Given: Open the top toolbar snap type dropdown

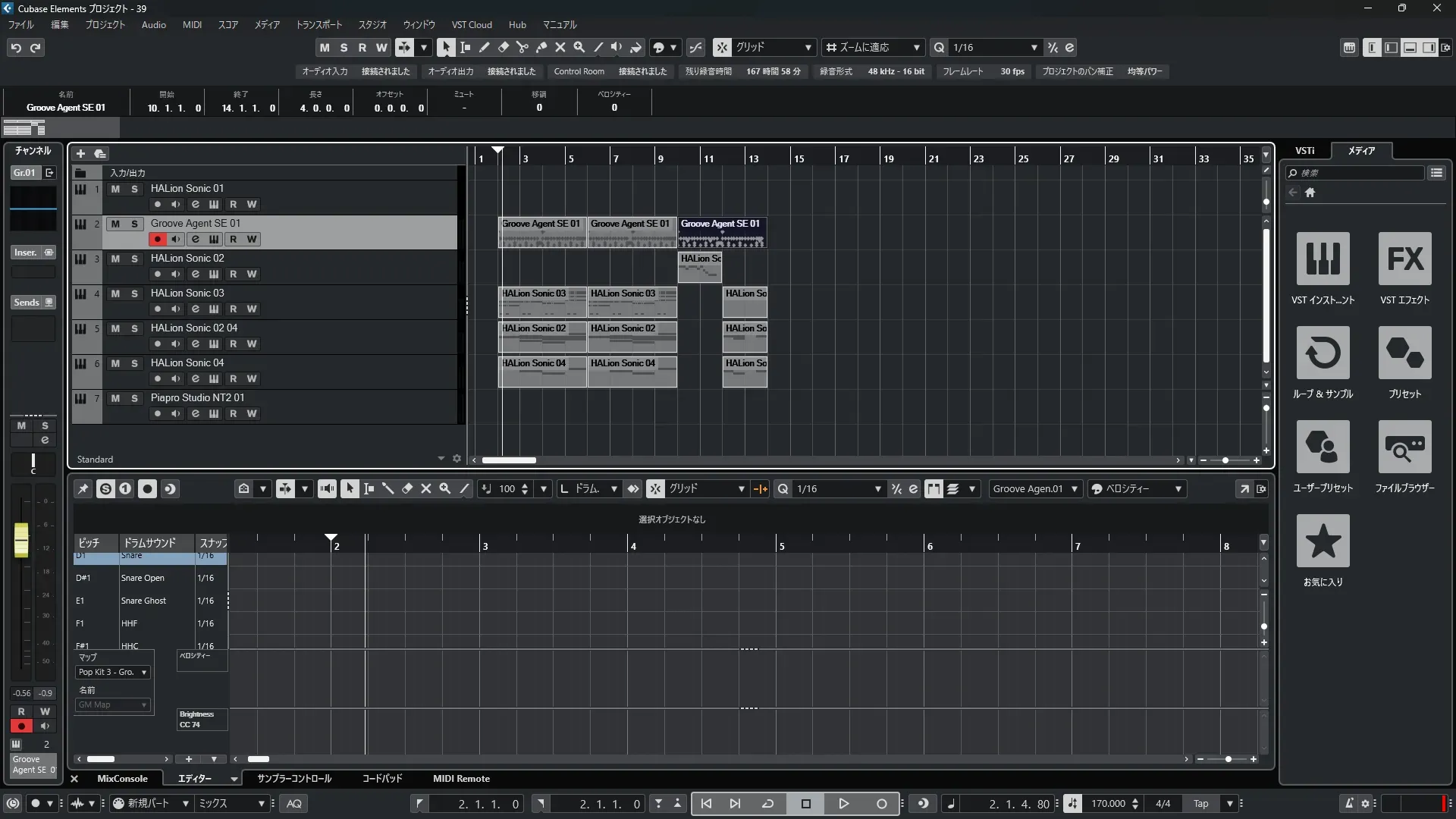Looking at the screenshot, I should click(808, 47).
